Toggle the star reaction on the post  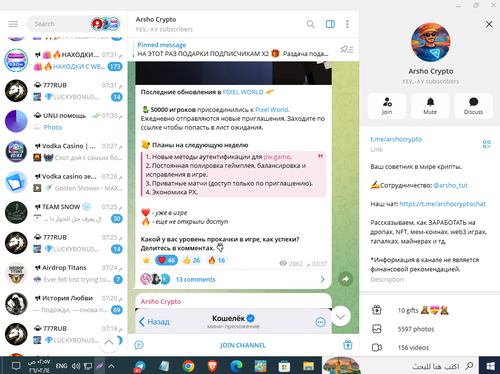coord(146,260)
